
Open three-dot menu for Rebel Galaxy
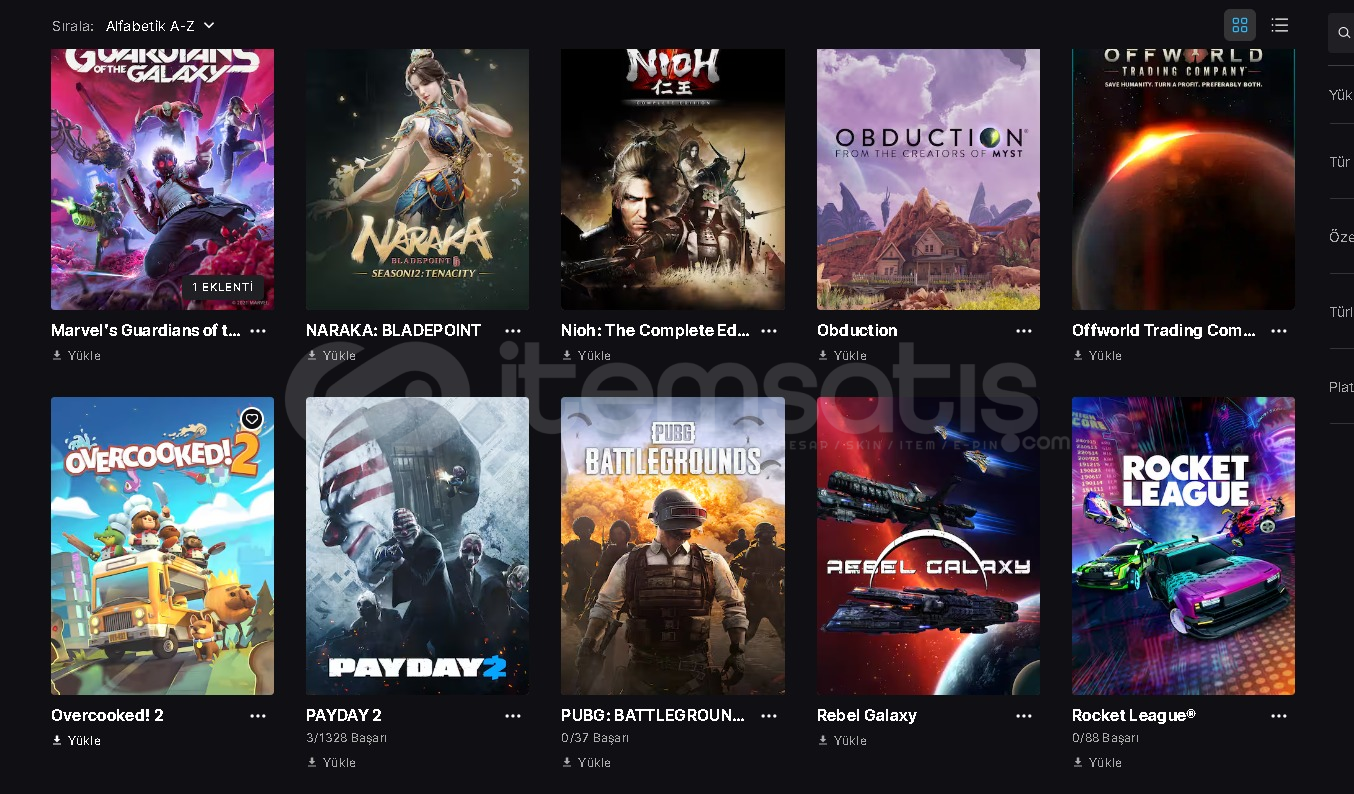[1024, 716]
